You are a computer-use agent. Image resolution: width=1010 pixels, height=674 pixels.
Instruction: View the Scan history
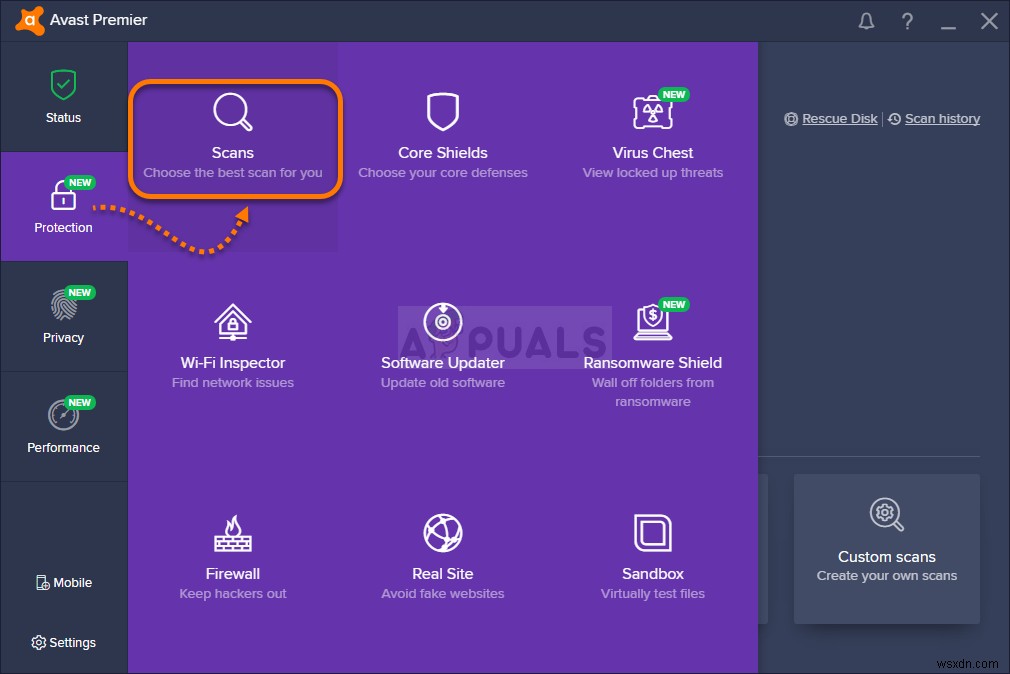point(941,118)
